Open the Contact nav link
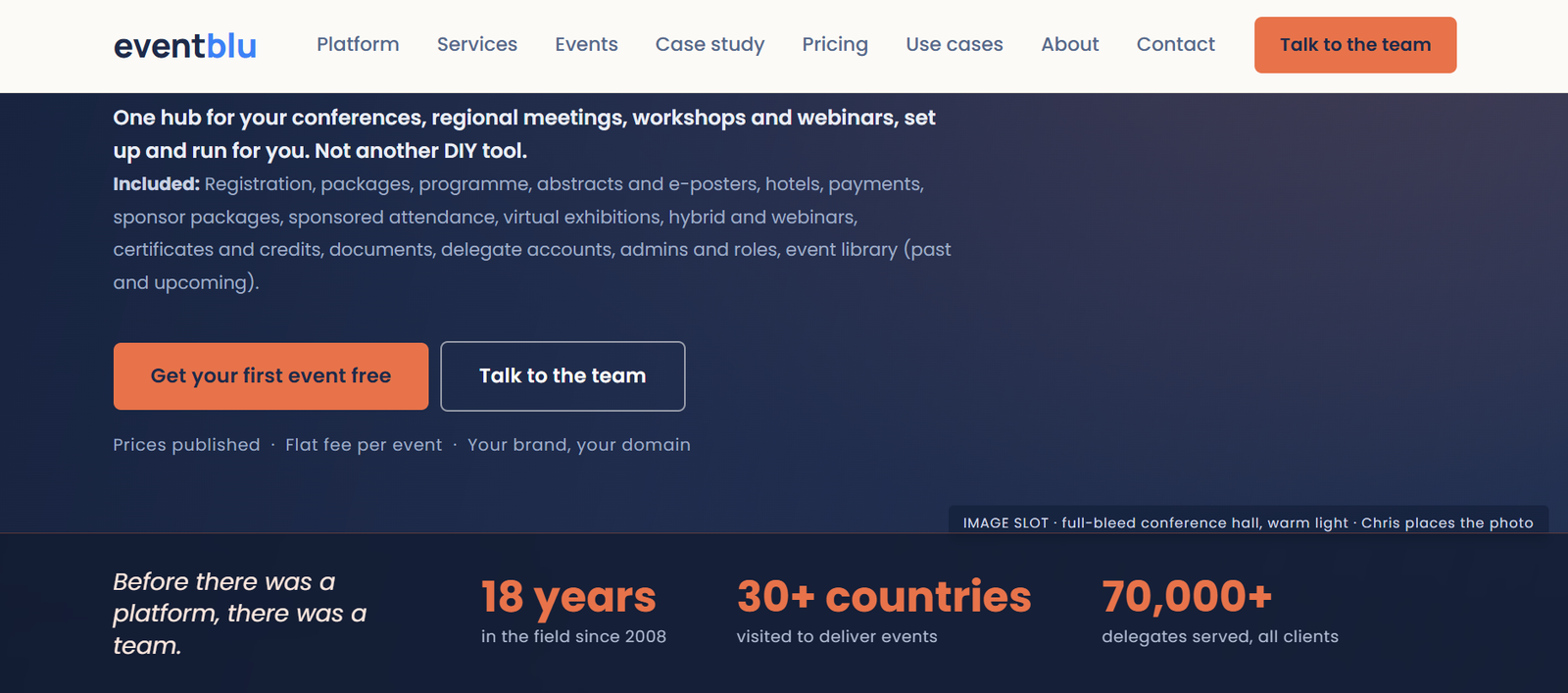This screenshot has height=693, width=1568. click(1175, 44)
